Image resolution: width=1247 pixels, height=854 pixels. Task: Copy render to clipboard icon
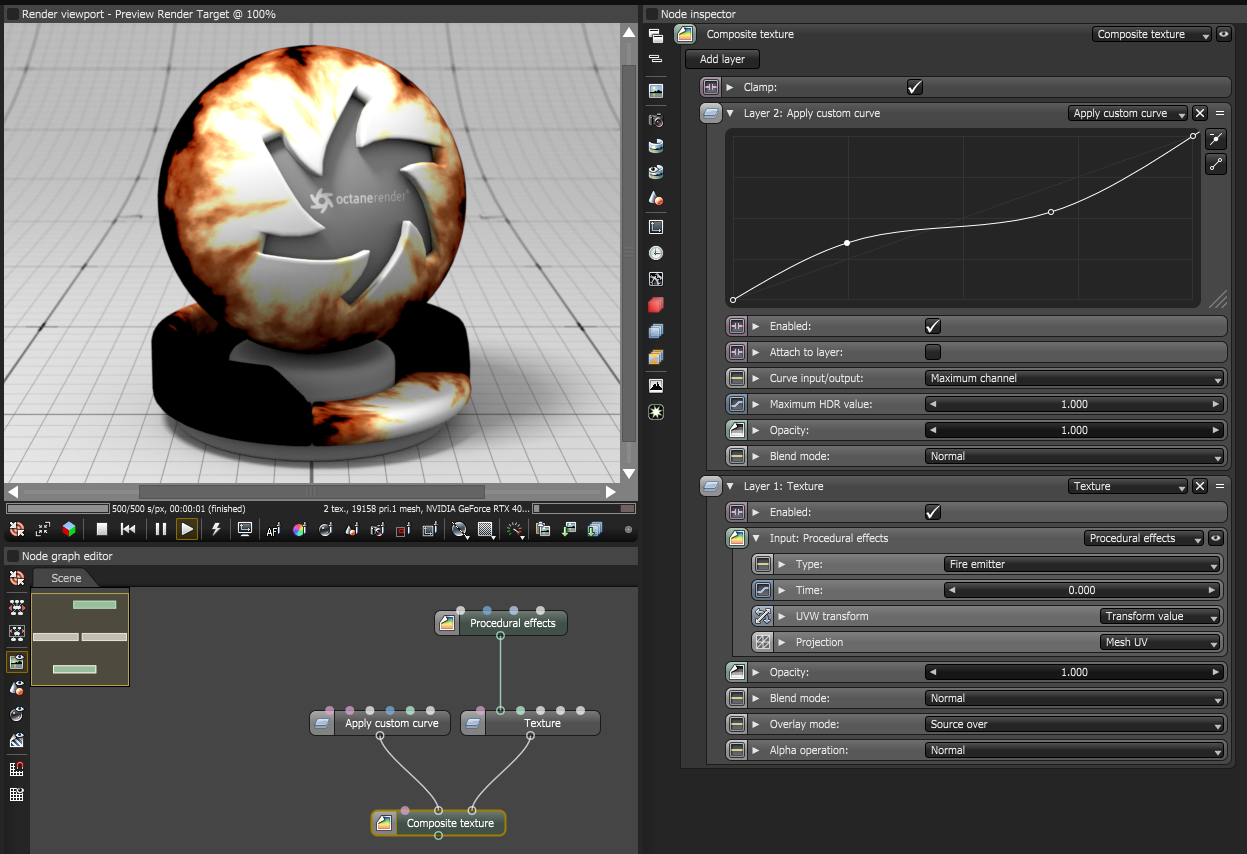543,529
